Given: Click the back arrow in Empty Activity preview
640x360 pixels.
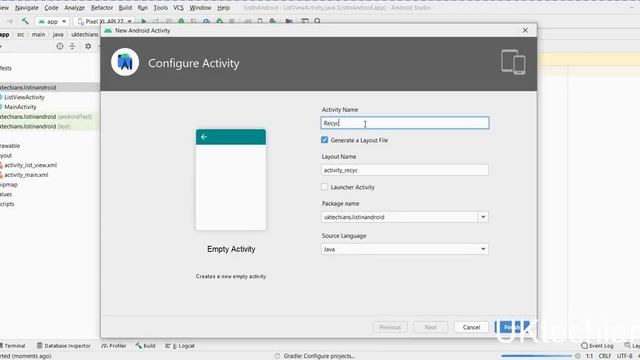Looking at the screenshot, I should coord(204,137).
